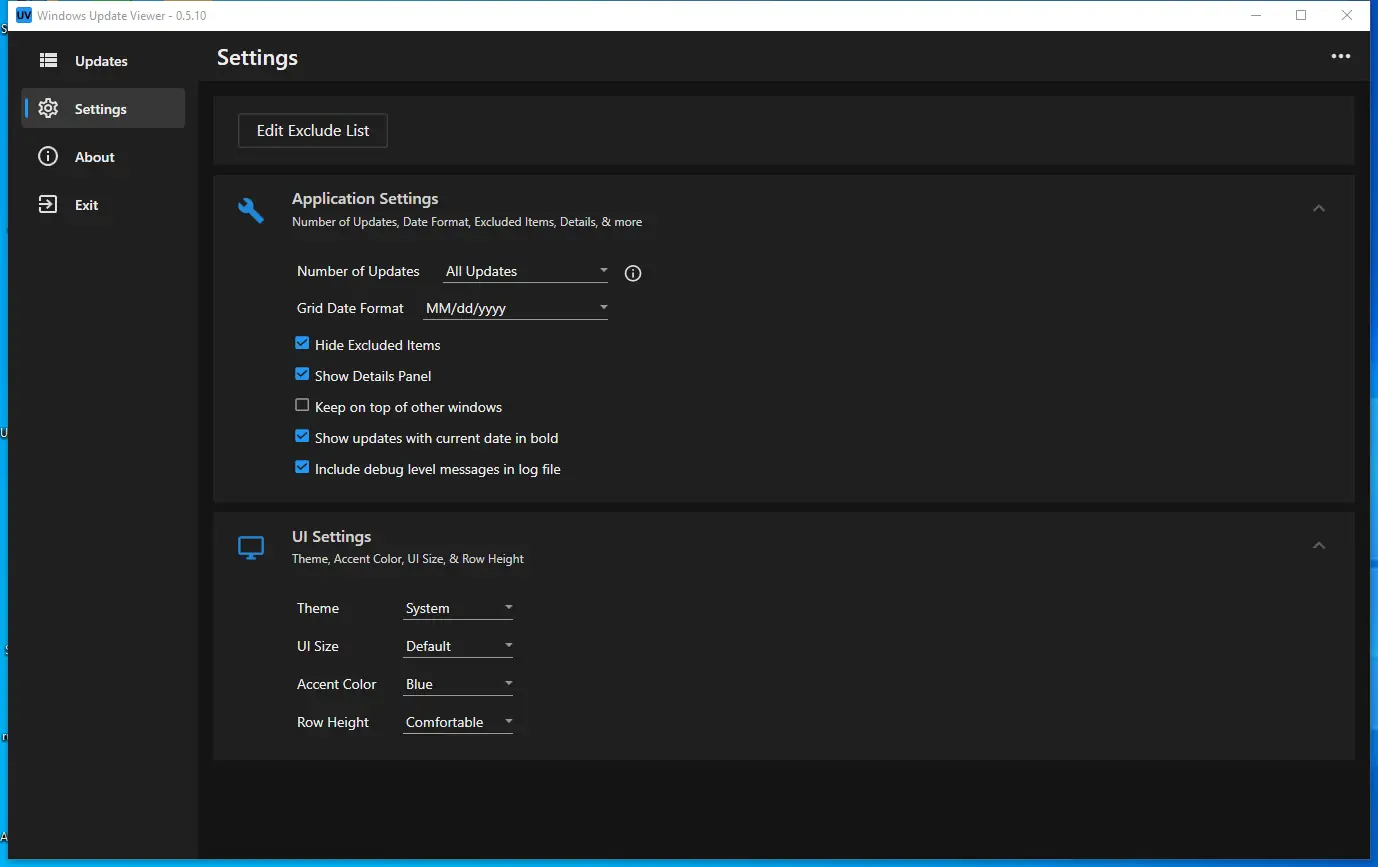This screenshot has height=867, width=1378.
Task: Collapse the Application Settings section chevron
Action: pos(1319,208)
